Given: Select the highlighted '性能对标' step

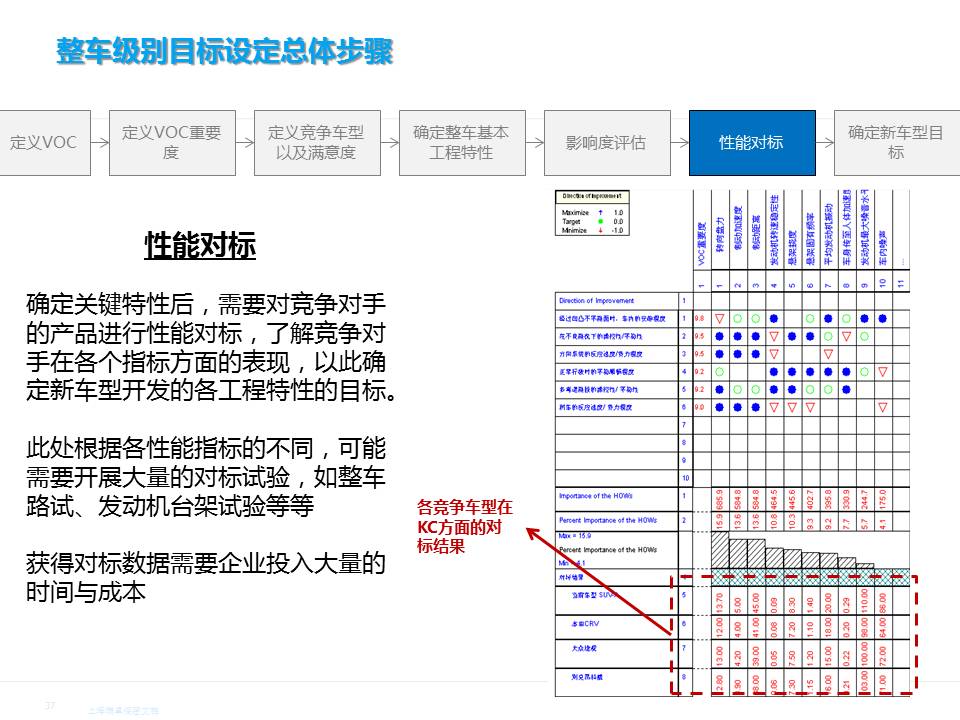Looking at the screenshot, I should coord(752,143).
